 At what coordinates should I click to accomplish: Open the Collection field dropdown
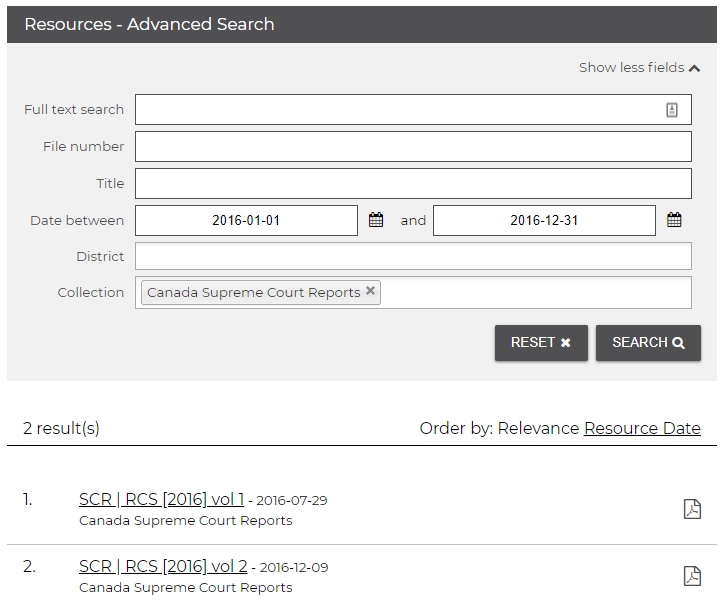[x=535, y=292]
